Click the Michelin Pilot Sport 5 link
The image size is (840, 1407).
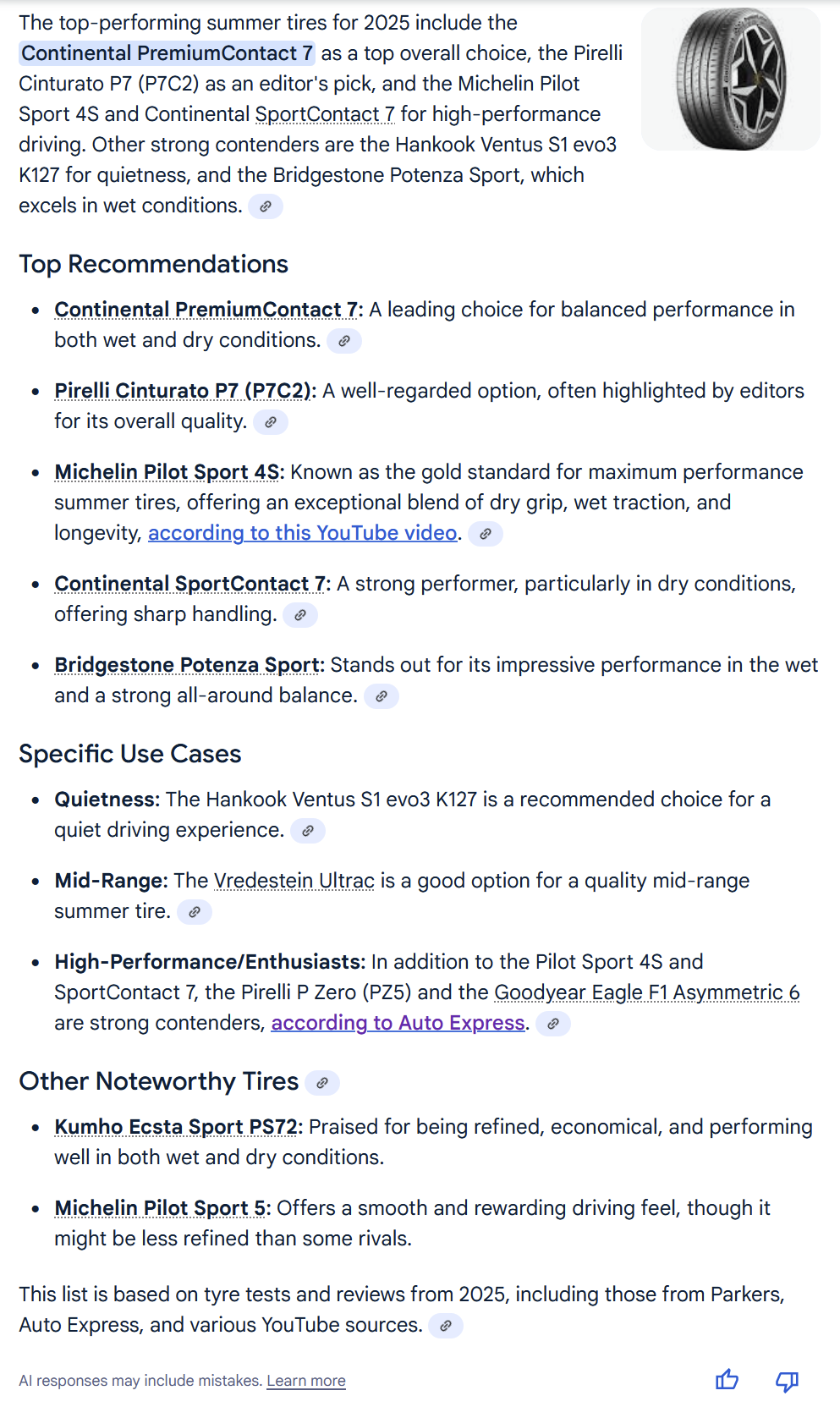click(x=160, y=1208)
